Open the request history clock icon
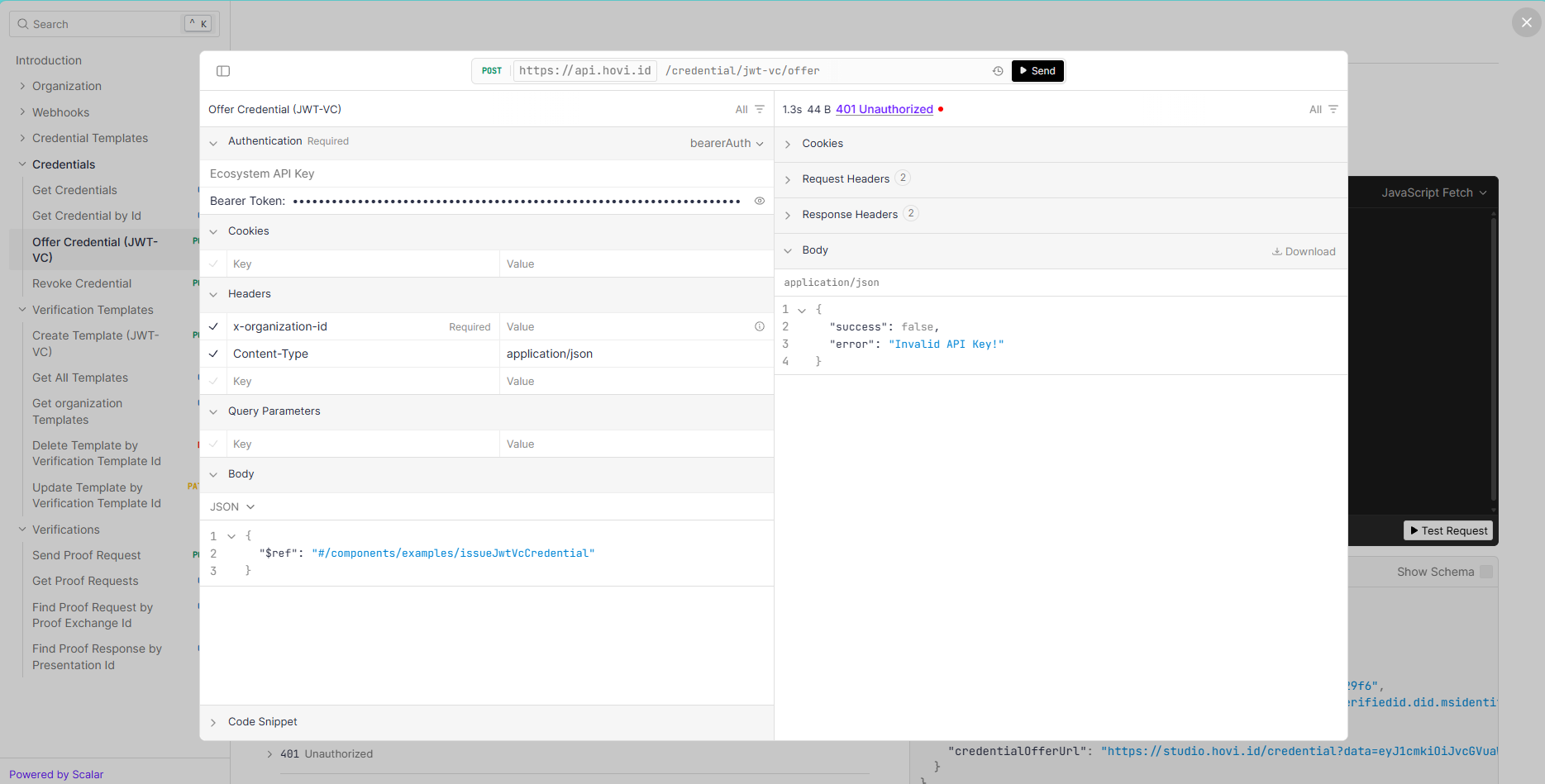The image size is (1545, 784). 998,71
